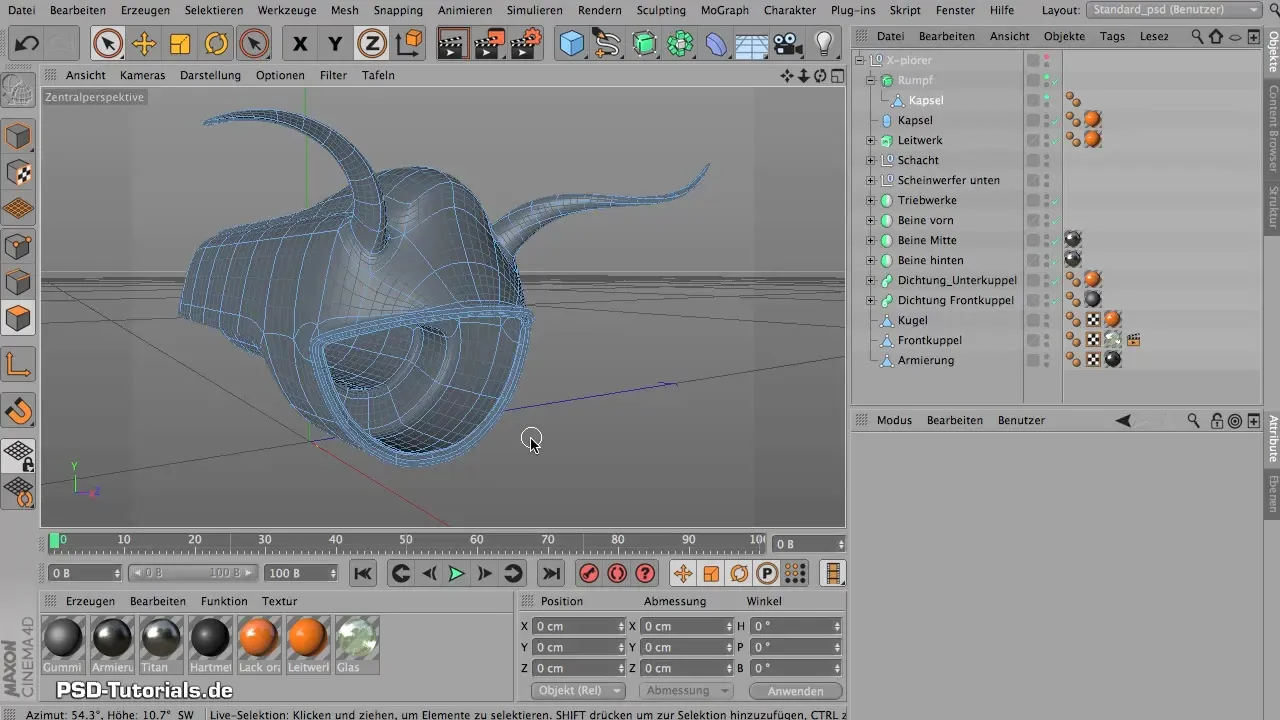Add a cube primitive object
This screenshot has height=720, width=1280.
572,44
